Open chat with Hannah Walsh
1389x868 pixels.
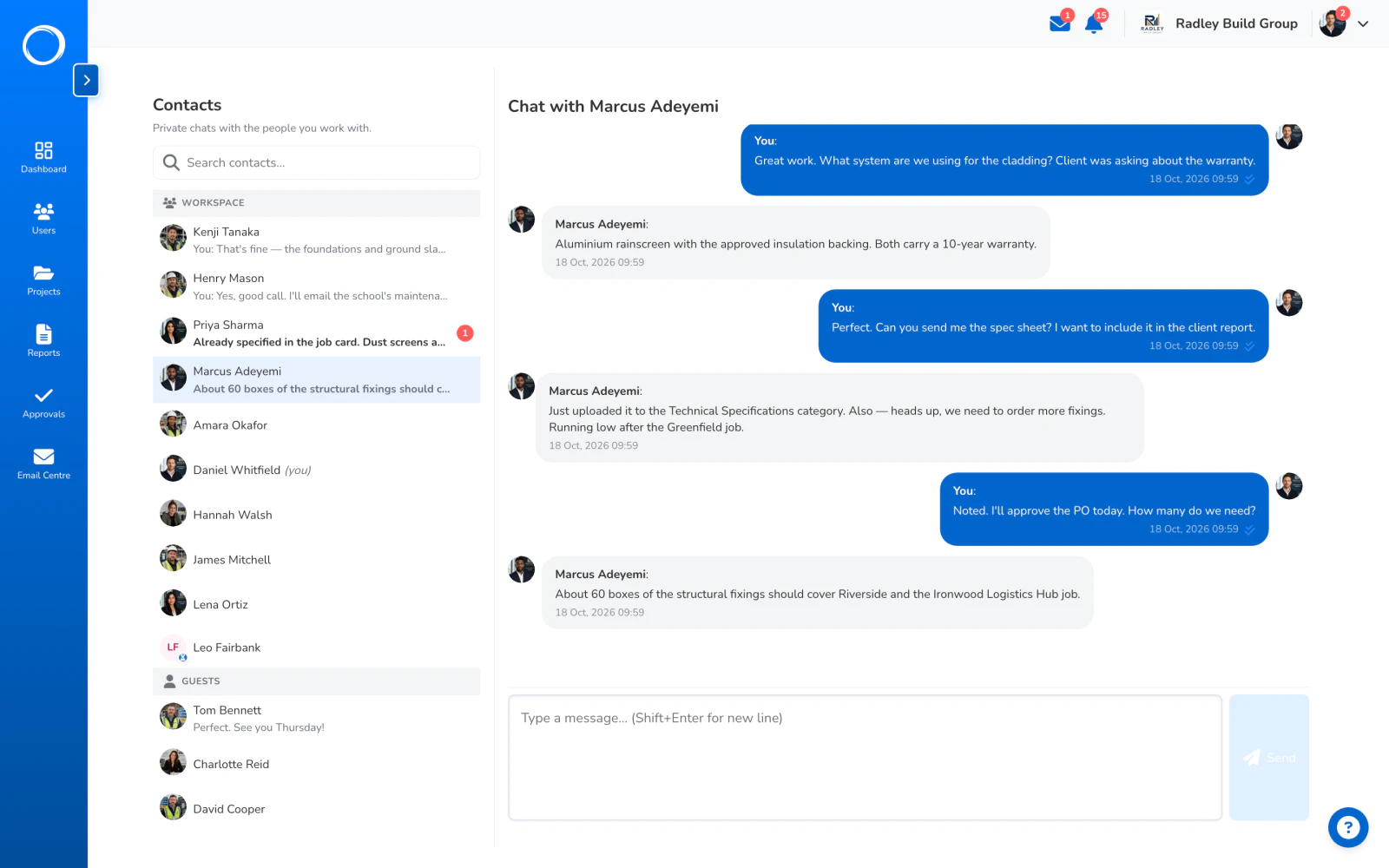pyautogui.click(x=316, y=515)
